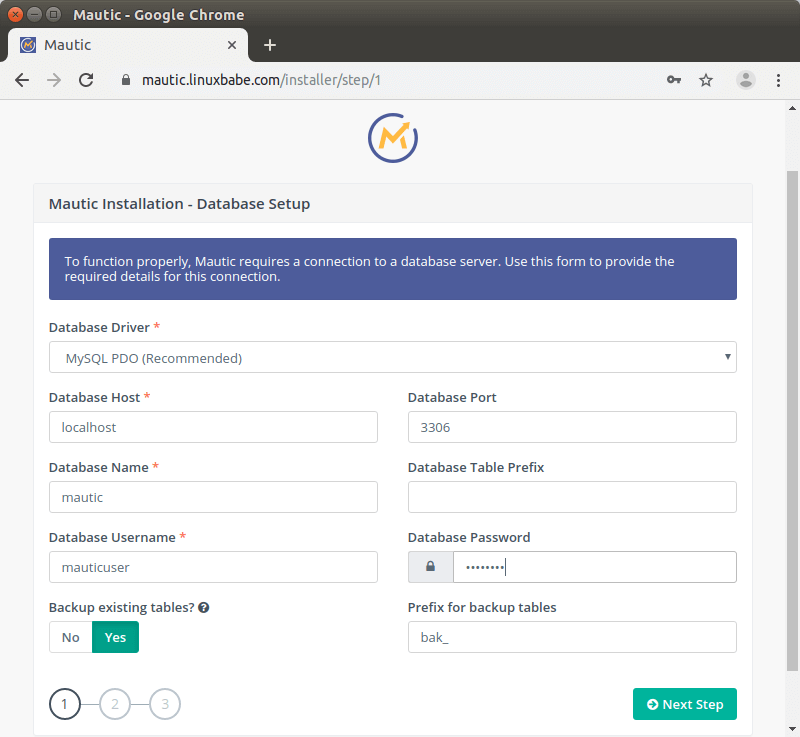
Task: Open the Chrome profile avatar
Action: [x=746, y=80]
